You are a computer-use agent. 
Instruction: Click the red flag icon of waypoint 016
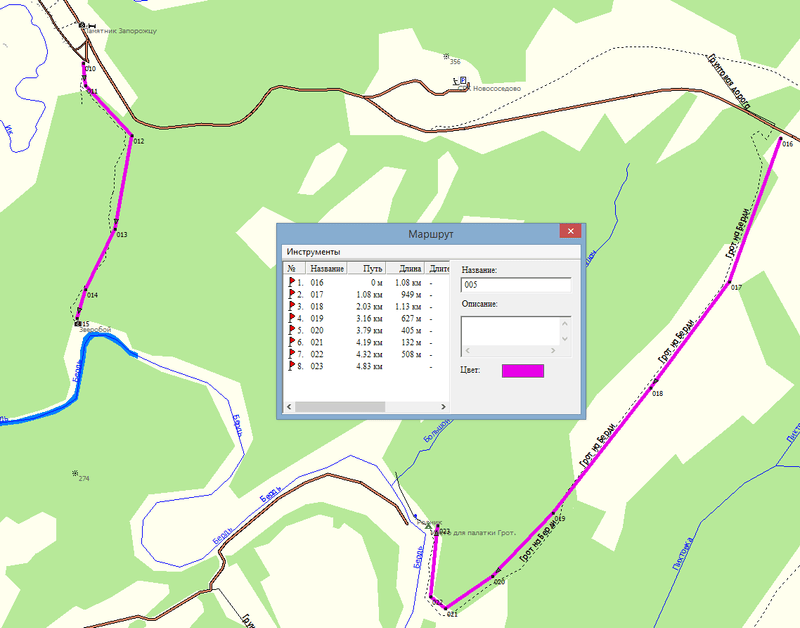[x=292, y=282]
